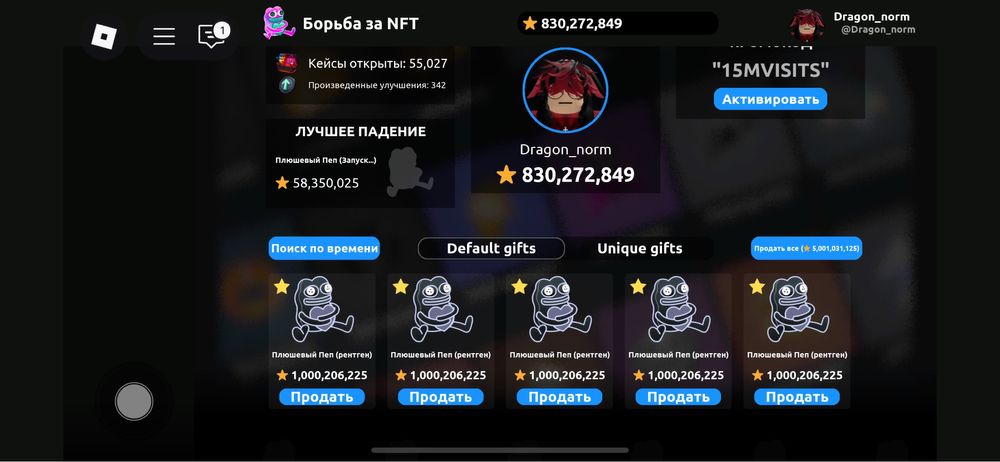The image size is (1000, 462).
Task: Tap the star on the first gift card
Action: click(282, 287)
